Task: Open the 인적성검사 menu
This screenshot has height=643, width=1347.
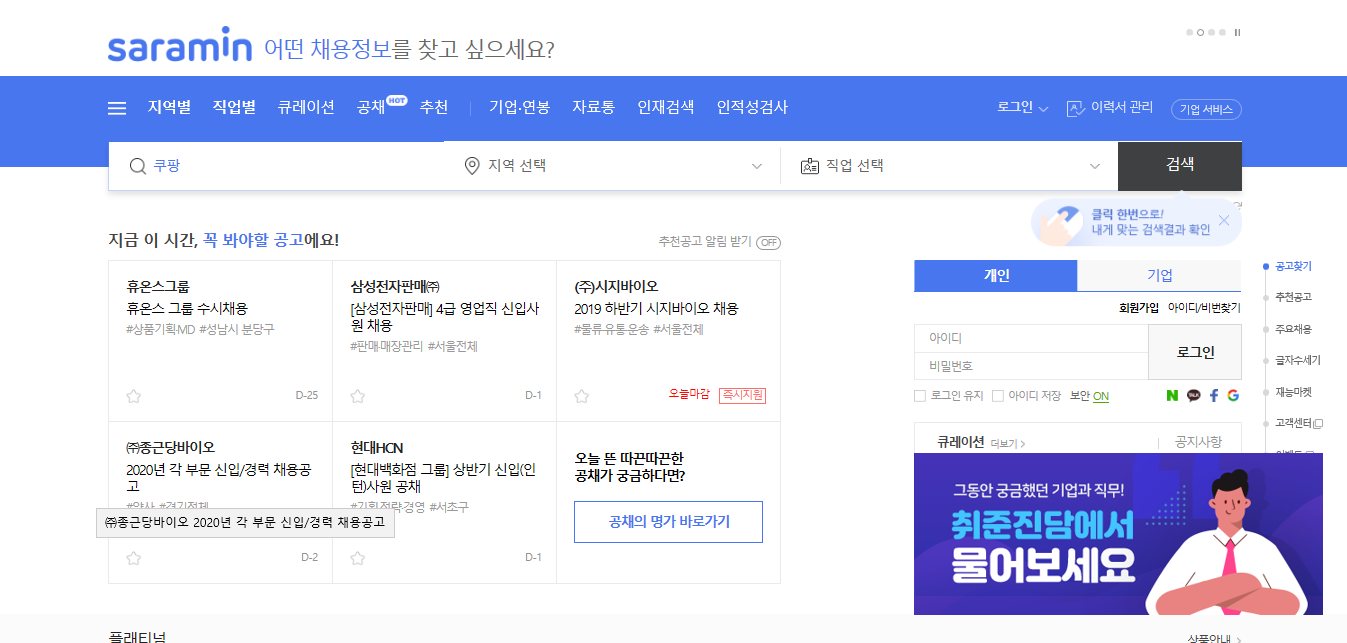Action: tap(752, 107)
